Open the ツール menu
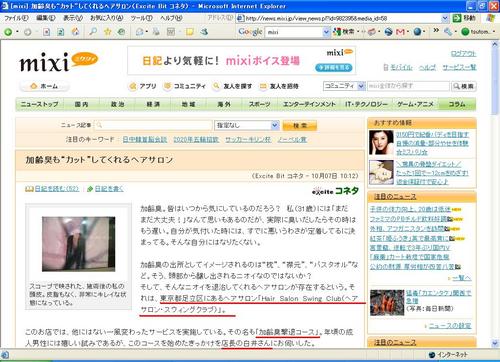The height and width of the screenshot is (362, 500). pos(142,18)
